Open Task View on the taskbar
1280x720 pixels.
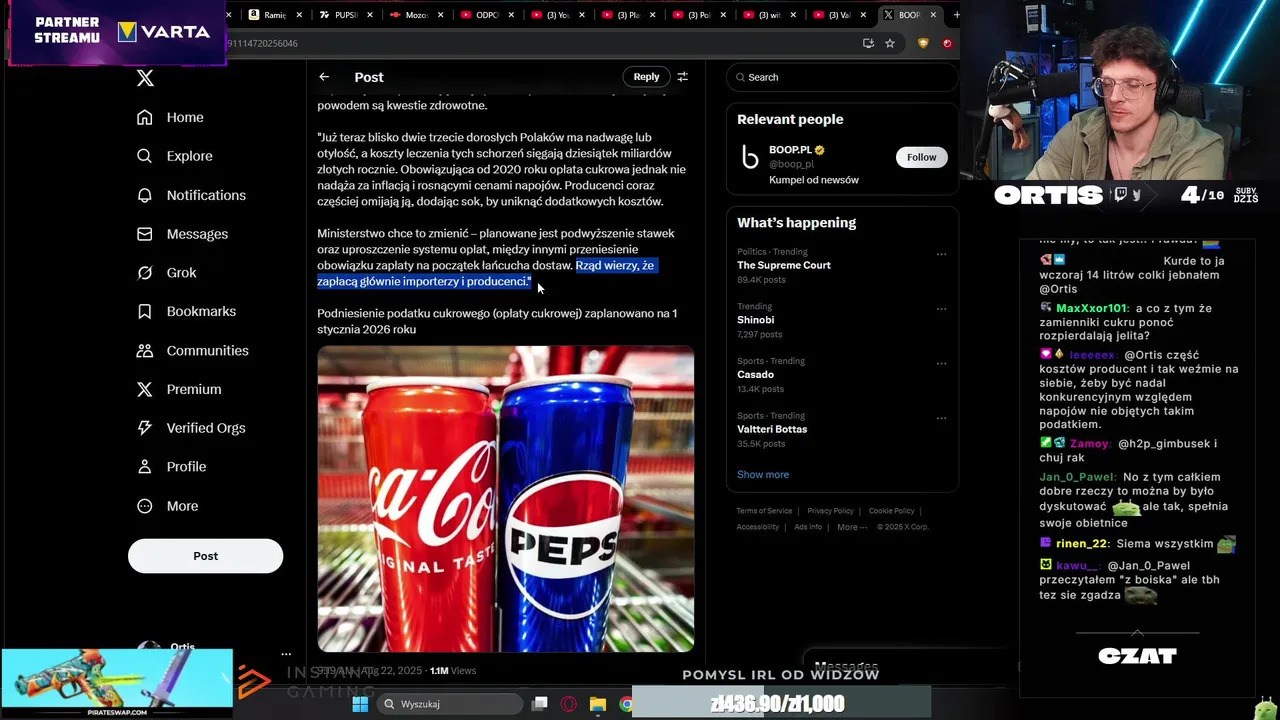[x=540, y=704]
